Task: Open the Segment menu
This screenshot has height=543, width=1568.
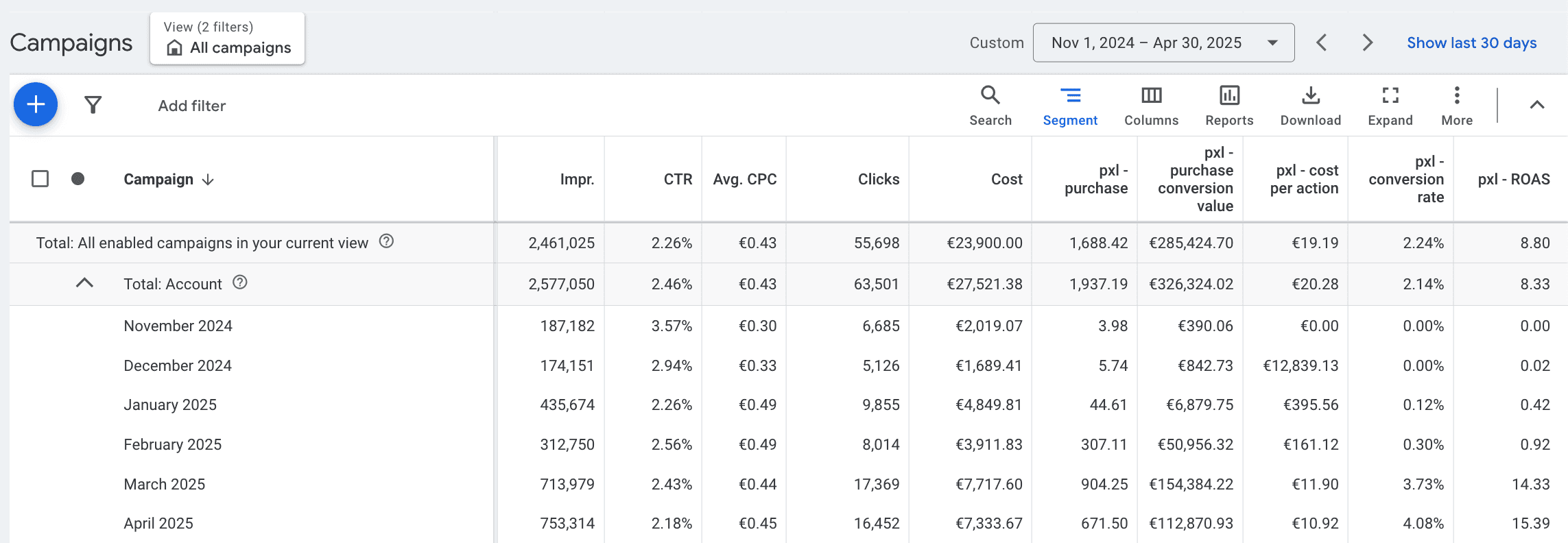Action: point(1070,106)
